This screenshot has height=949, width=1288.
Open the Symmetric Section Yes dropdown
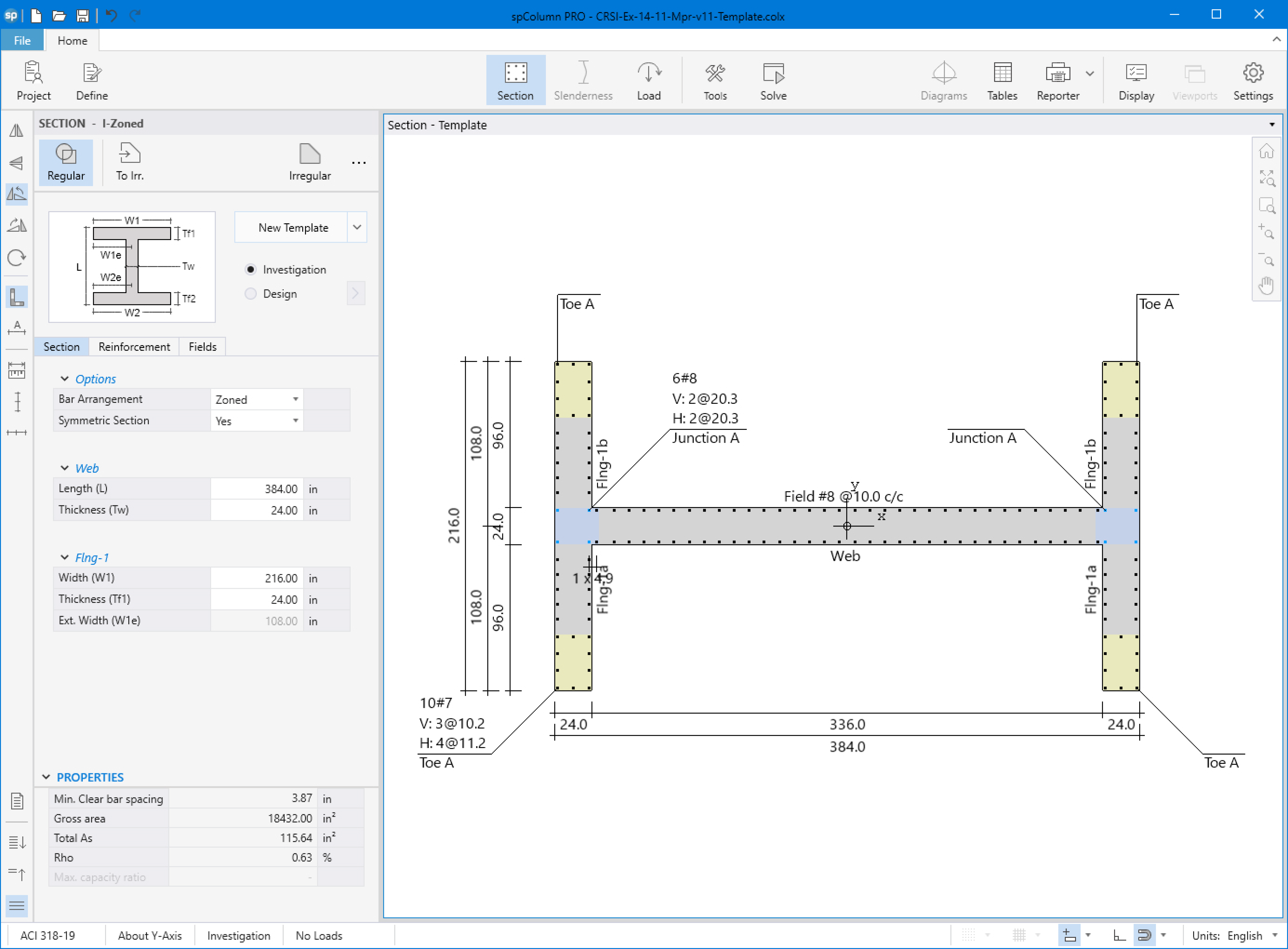pos(257,420)
